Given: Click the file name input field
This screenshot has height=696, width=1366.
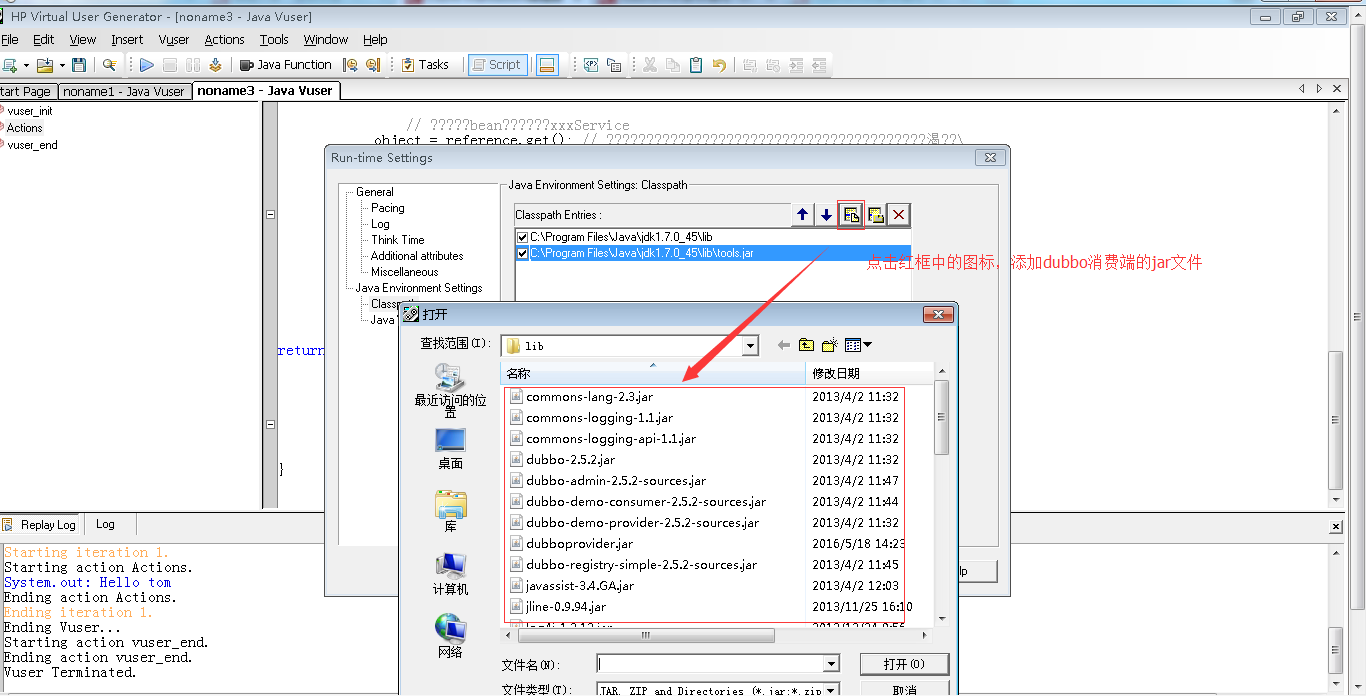Looking at the screenshot, I should pos(710,664).
